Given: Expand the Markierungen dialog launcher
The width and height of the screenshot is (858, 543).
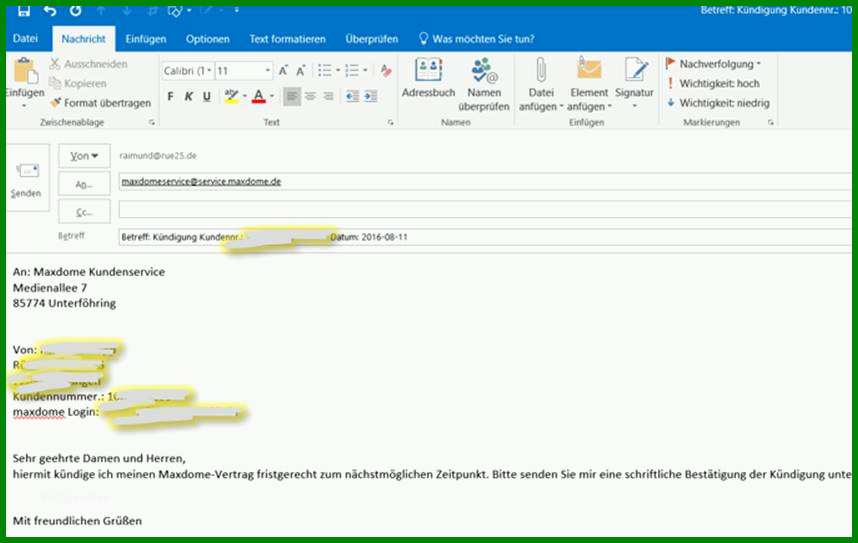Looking at the screenshot, I should tap(770, 123).
